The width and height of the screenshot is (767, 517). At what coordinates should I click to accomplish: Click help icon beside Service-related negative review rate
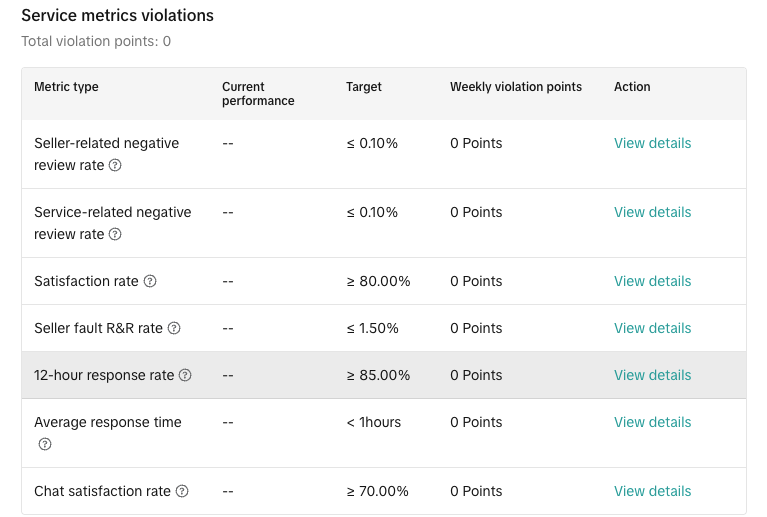tap(115, 234)
